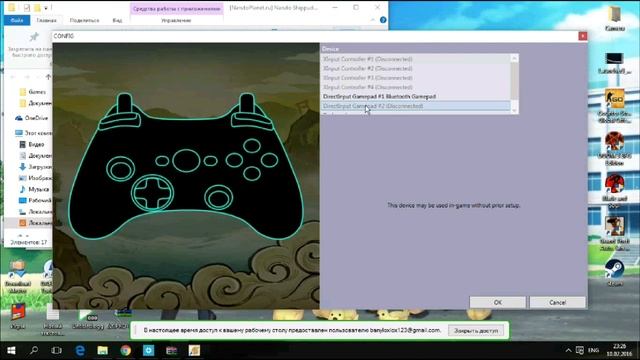Open Изображения in the Explorer sidebar
The width and height of the screenshot is (640, 360).
35,178
